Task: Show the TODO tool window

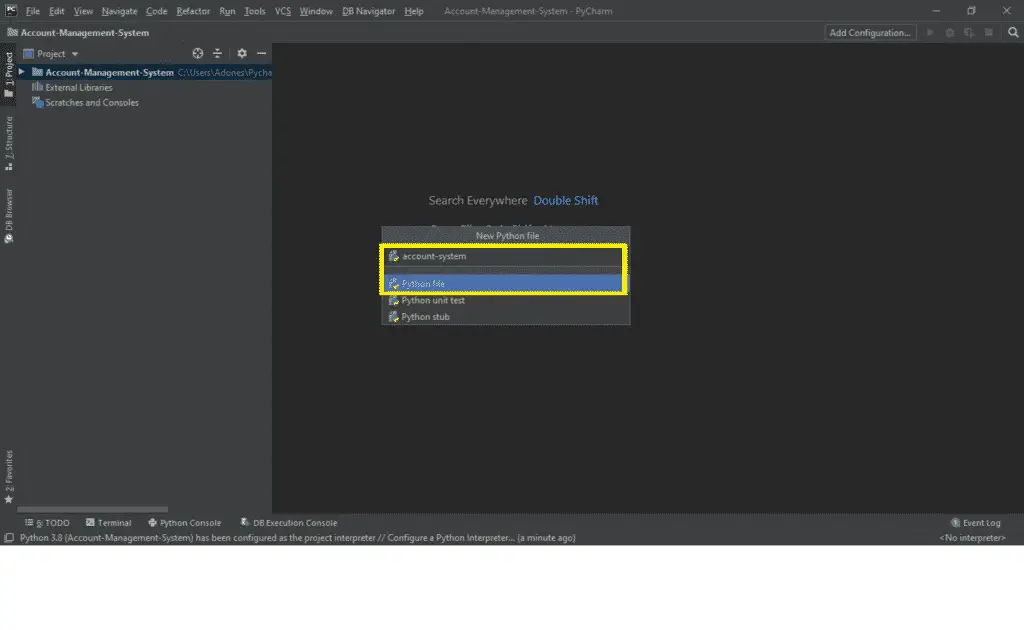Action: tap(47, 522)
